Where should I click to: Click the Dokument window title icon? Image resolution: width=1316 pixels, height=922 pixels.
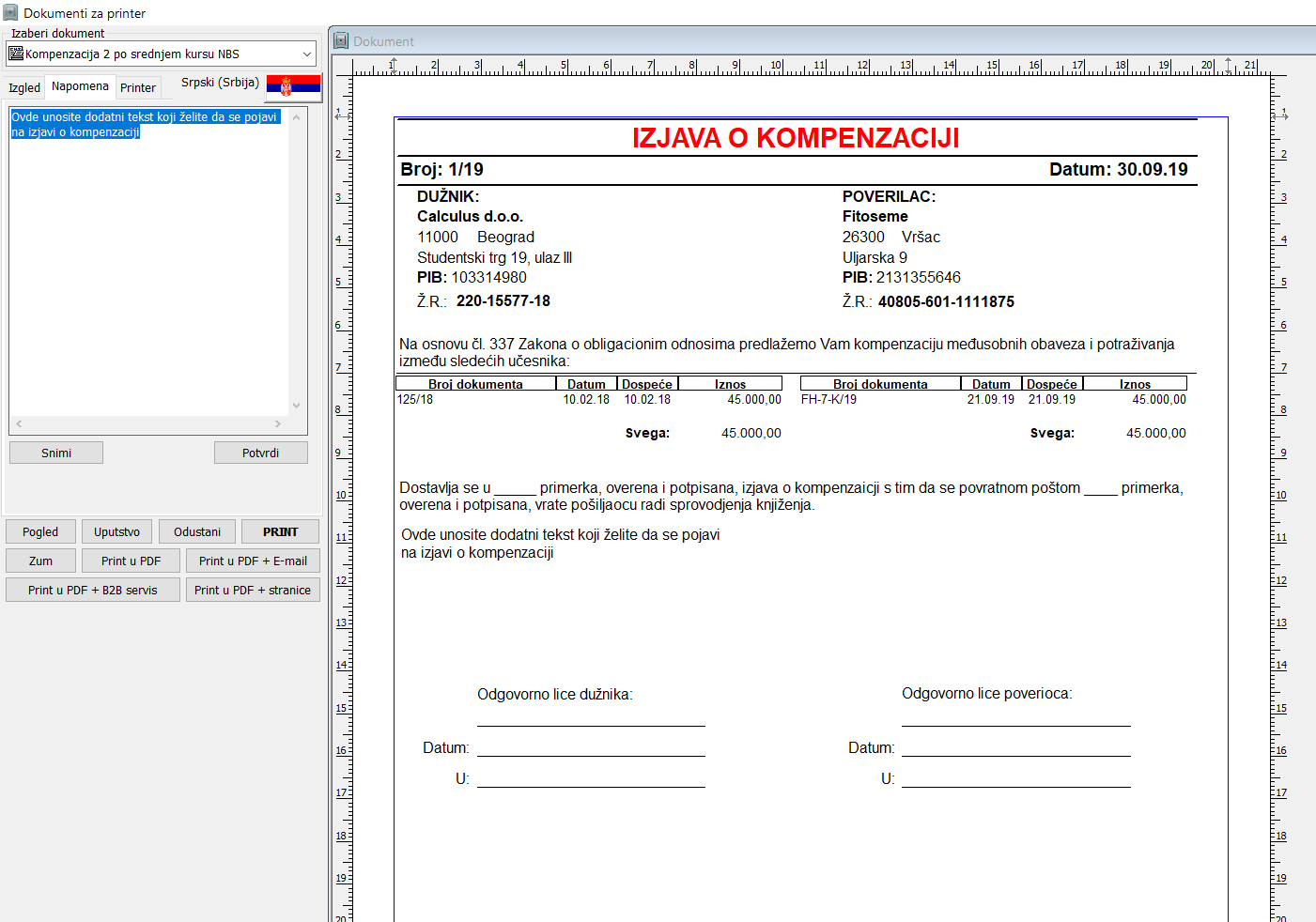pos(342,41)
